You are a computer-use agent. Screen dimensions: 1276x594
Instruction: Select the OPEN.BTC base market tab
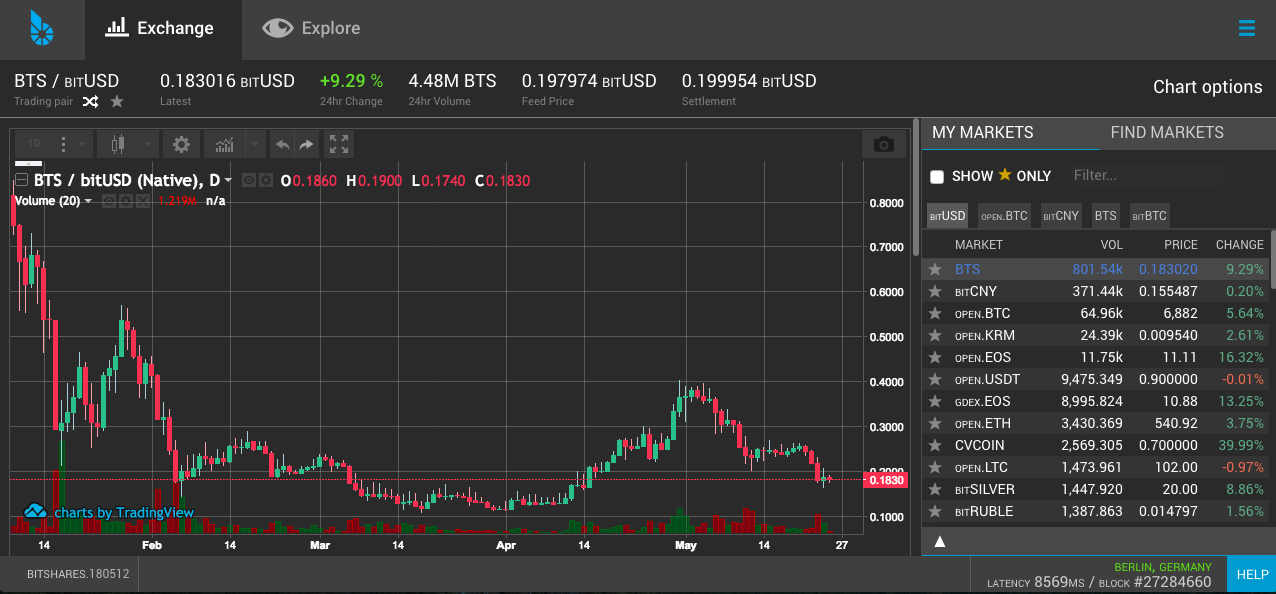click(x=1004, y=215)
